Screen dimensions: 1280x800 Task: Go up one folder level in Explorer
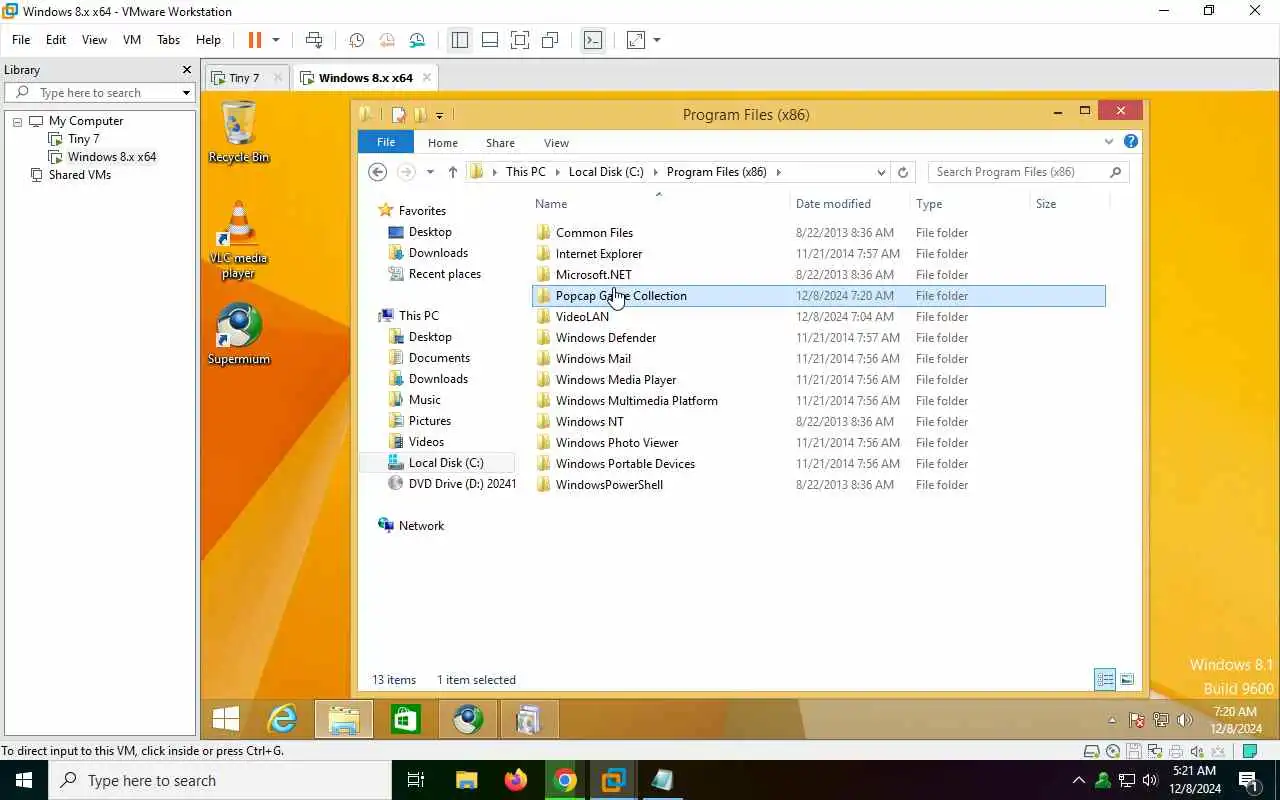452,172
